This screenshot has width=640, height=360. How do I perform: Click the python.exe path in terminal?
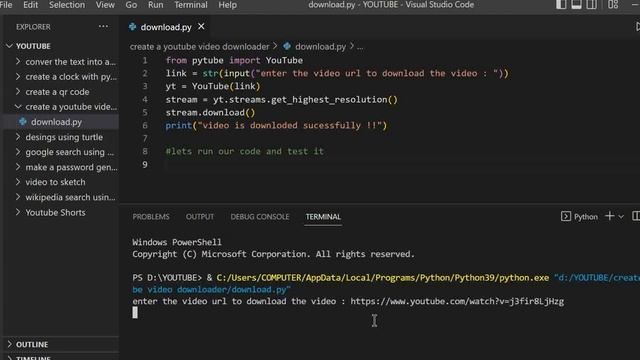click(x=382, y=278)
